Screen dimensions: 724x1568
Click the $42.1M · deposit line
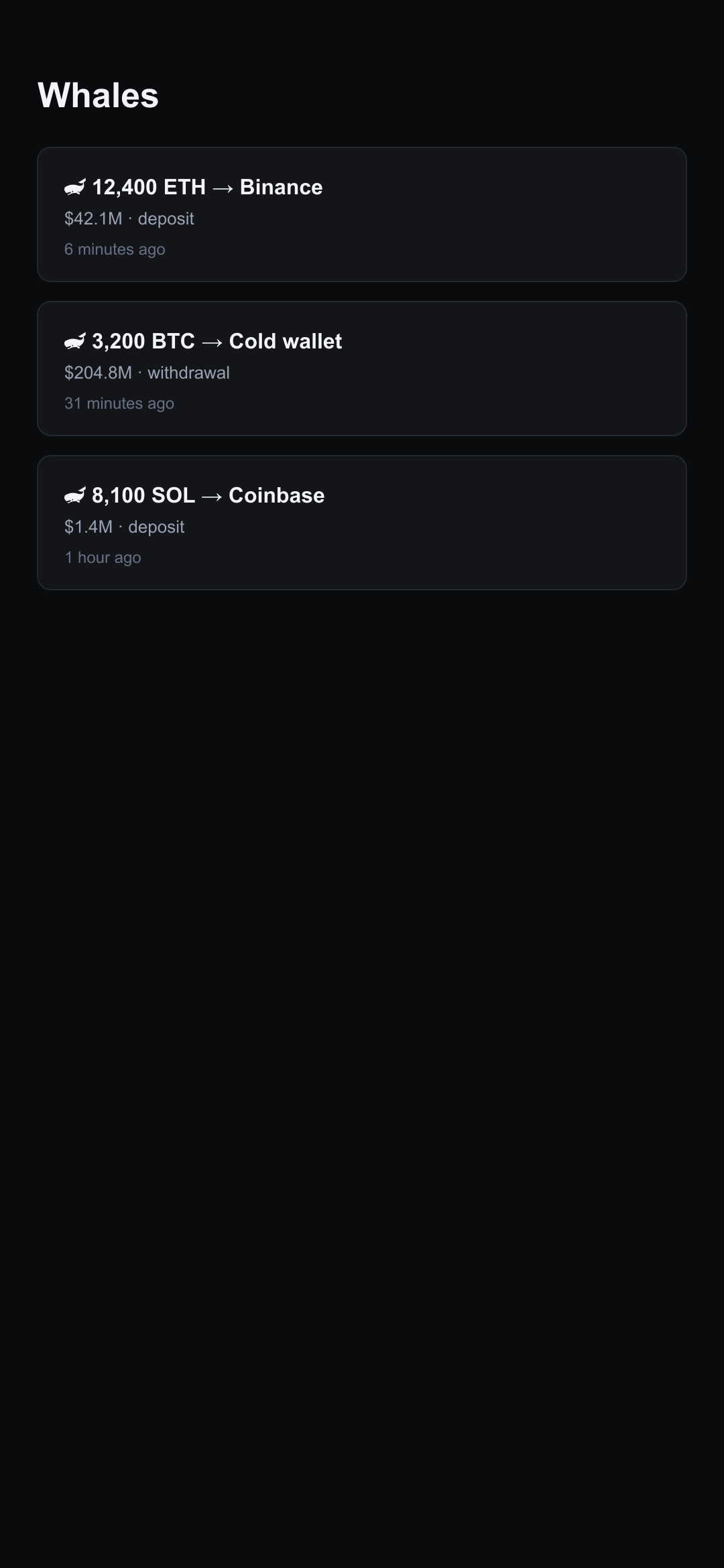pyautogui.click(x=129, y=219)
